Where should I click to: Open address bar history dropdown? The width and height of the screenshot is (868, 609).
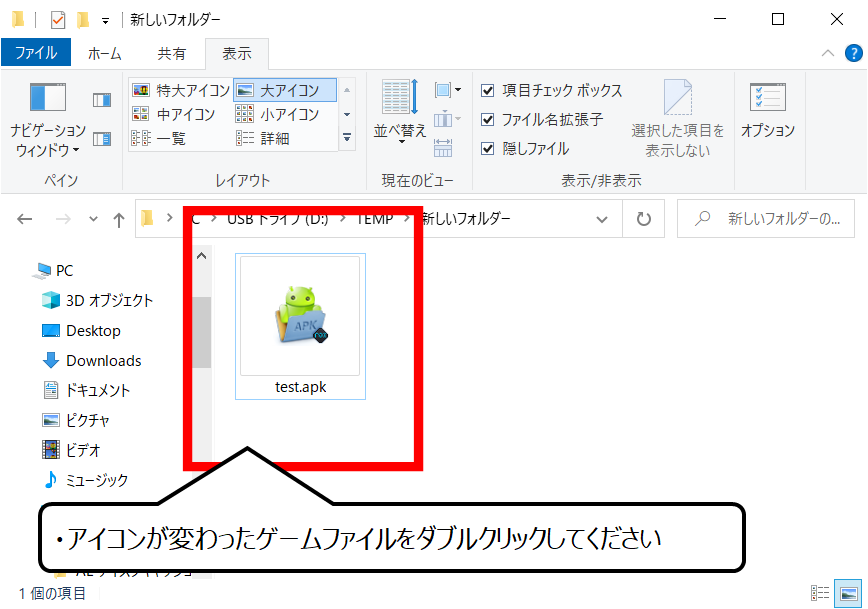pyautogui.click(x=602, y=219)
